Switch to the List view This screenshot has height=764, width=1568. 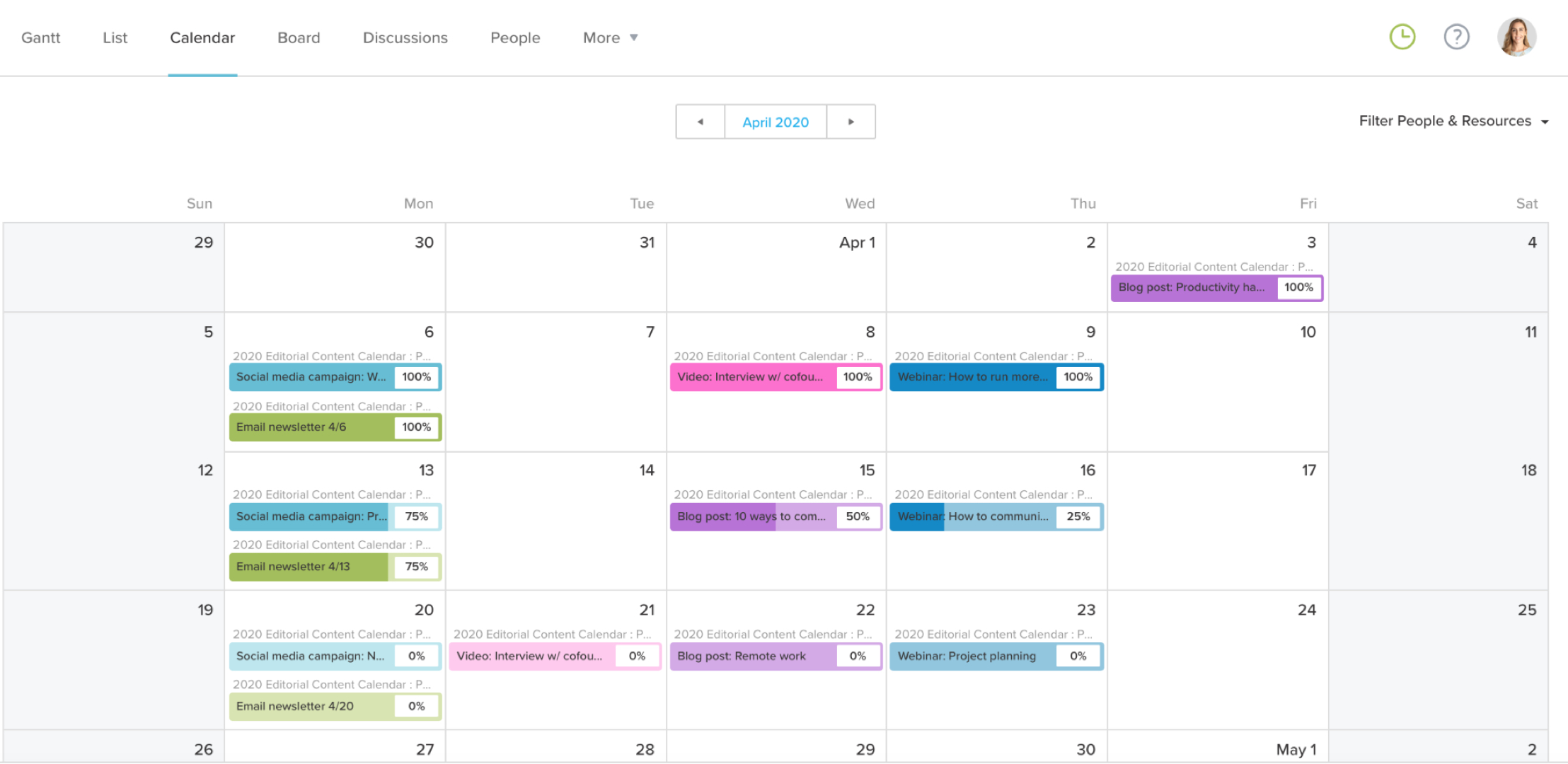tap(114, 37)
